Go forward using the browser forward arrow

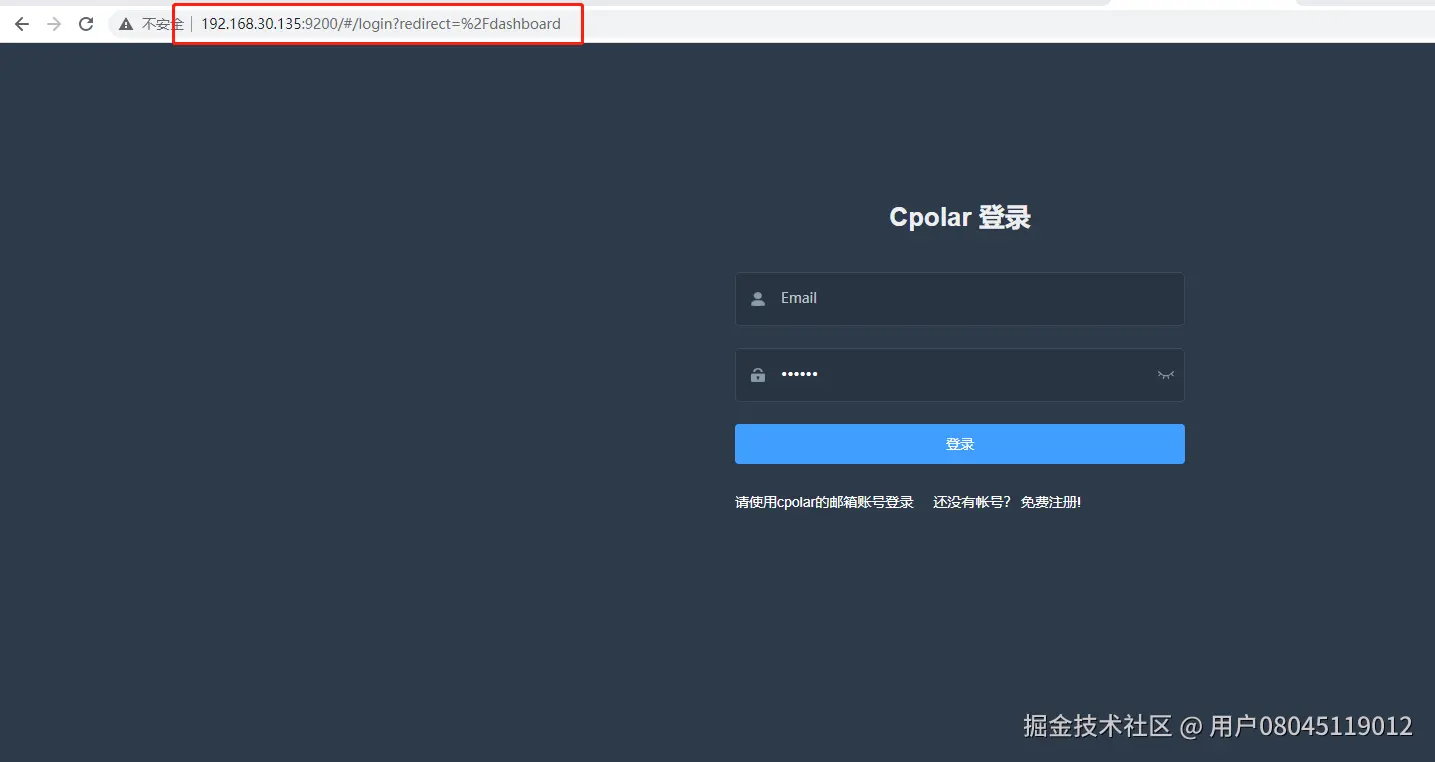tap(54, 24)
